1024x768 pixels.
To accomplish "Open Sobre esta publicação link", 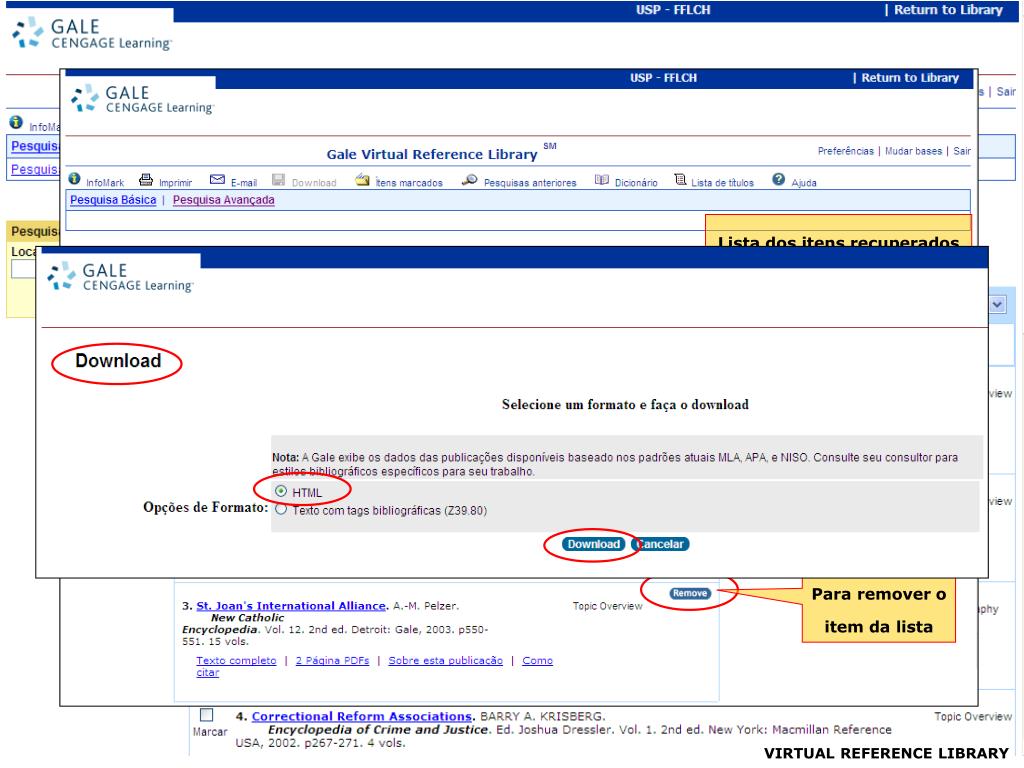I will [x=445, y=660].
